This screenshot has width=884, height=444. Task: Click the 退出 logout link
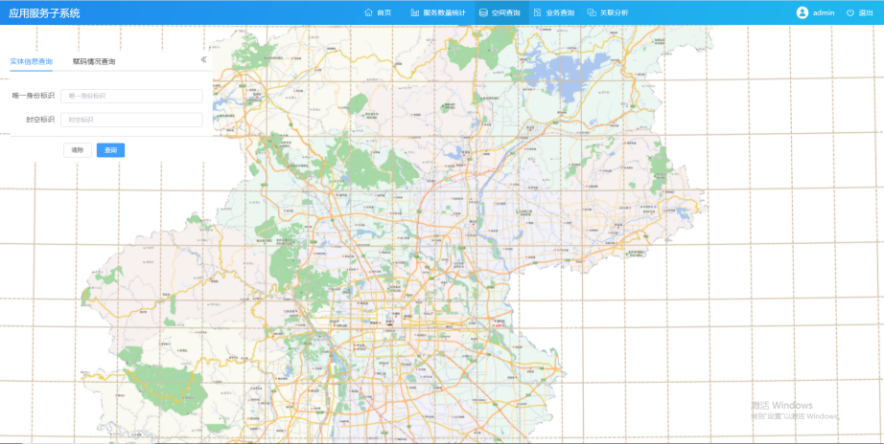[866, 13]
